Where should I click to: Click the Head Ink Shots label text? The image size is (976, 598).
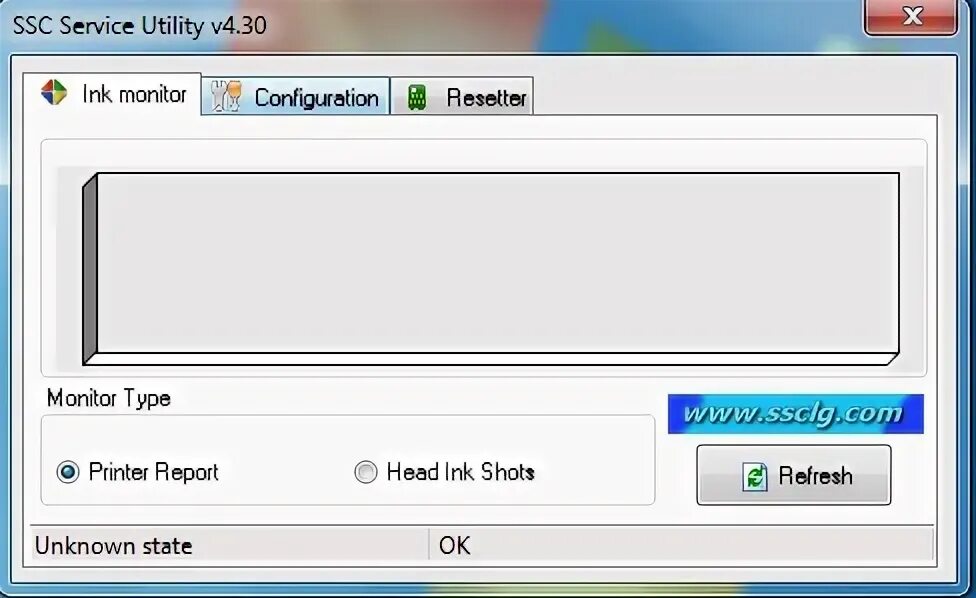coord(459,471)
